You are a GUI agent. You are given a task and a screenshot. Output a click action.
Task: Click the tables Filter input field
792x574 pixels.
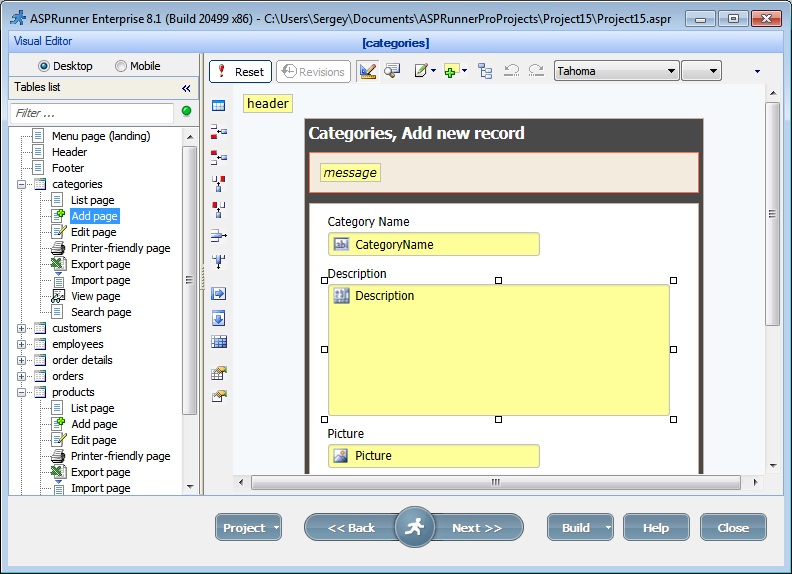point(92,113)
